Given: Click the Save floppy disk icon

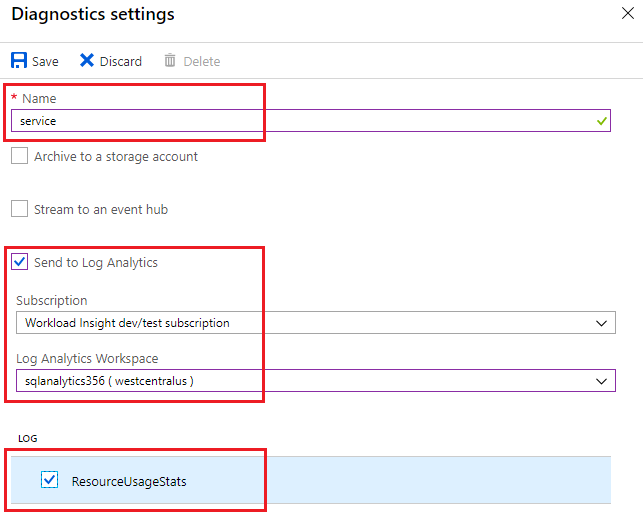Looking at the screenshot, I should (x=19, y=61).
